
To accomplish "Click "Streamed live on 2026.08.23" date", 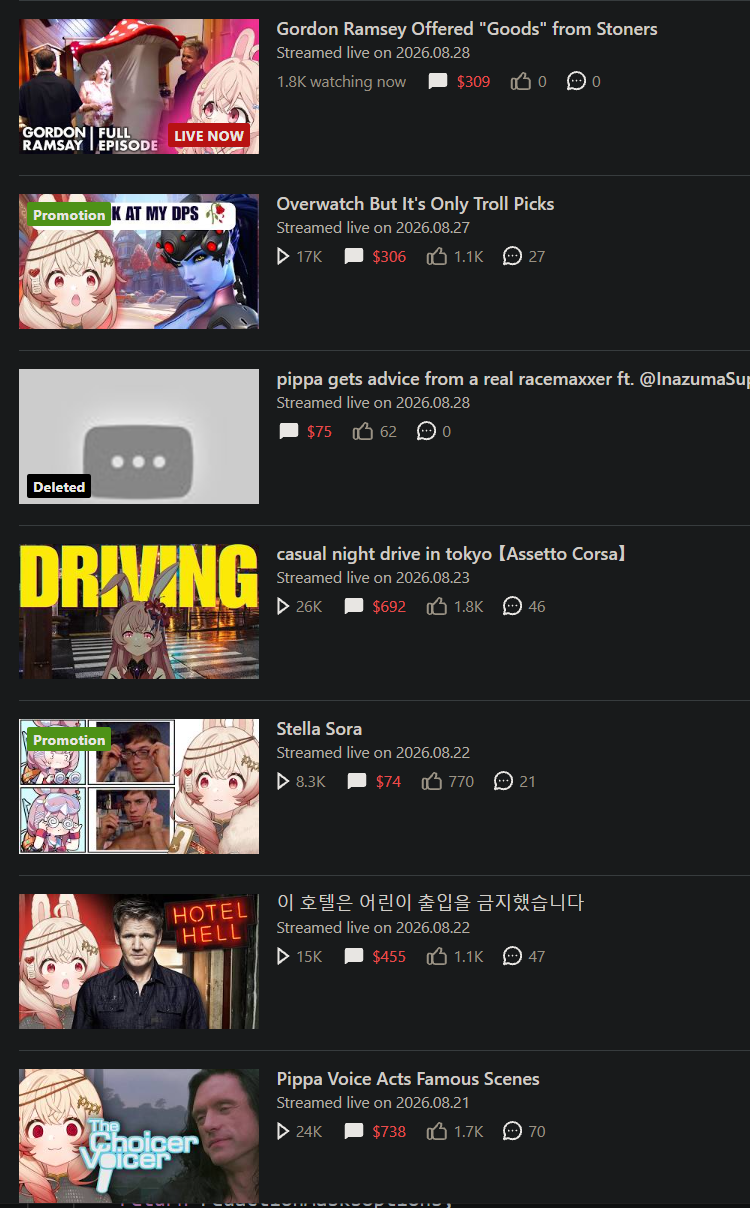I will 373,578.
